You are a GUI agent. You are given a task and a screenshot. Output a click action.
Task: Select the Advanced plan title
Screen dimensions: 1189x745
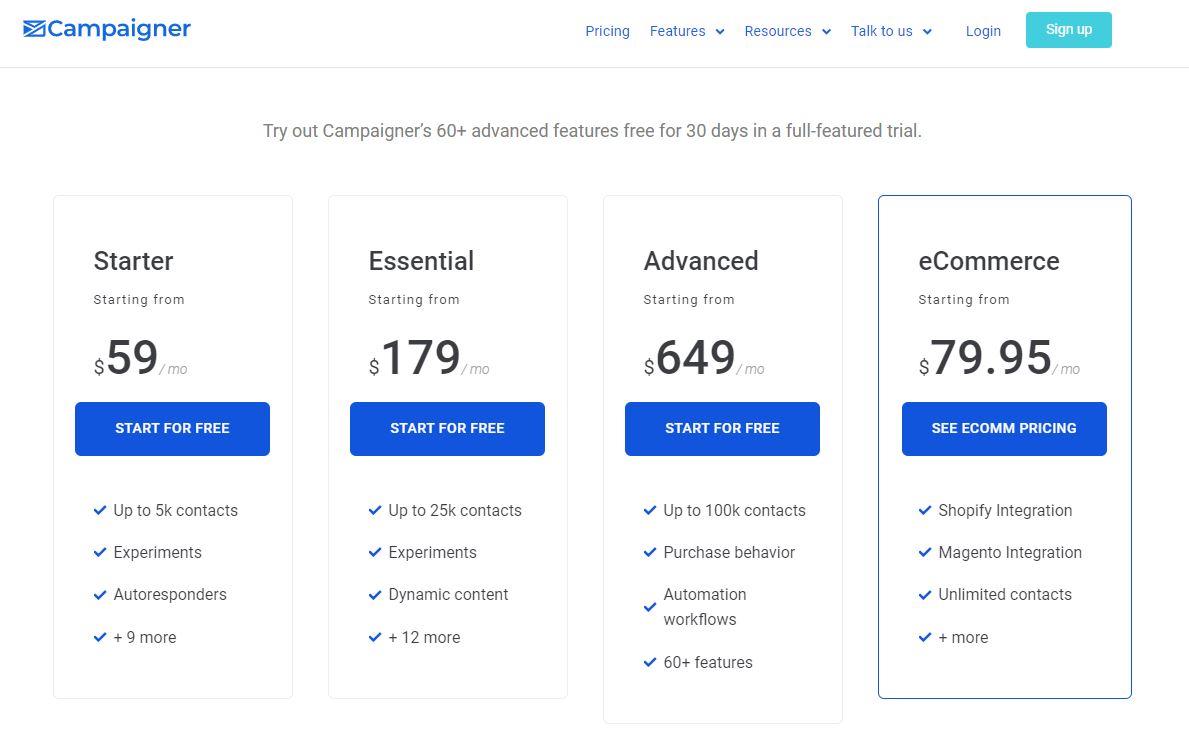[701, 261]
